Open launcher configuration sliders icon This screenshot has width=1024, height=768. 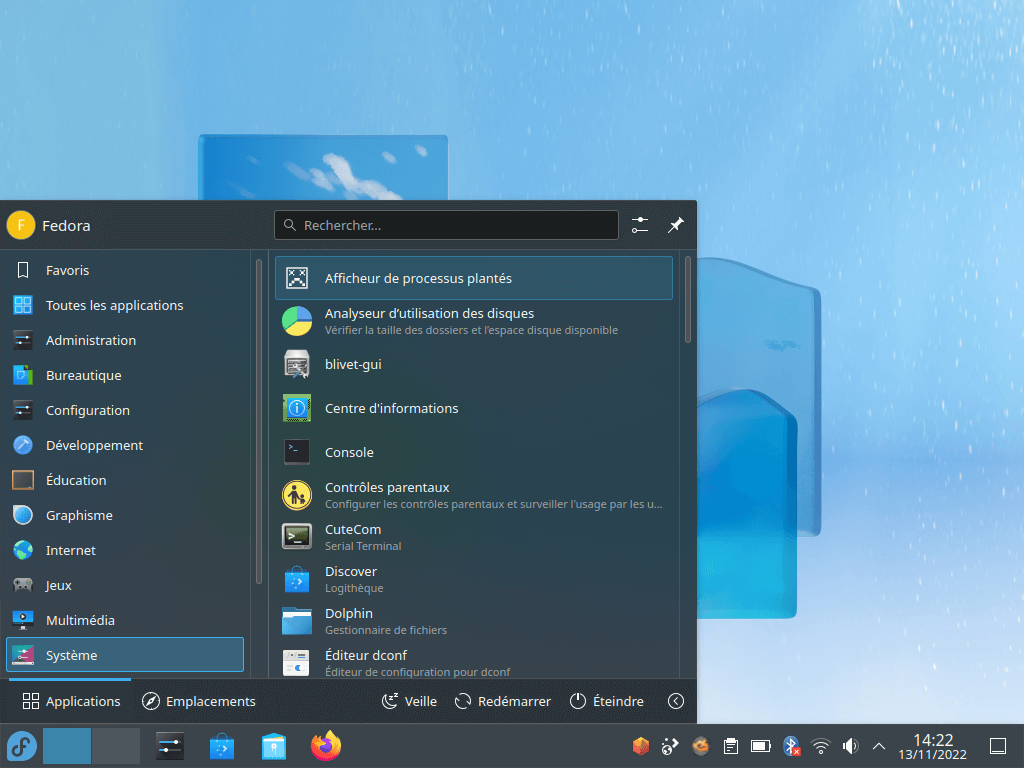pos(640,225)
